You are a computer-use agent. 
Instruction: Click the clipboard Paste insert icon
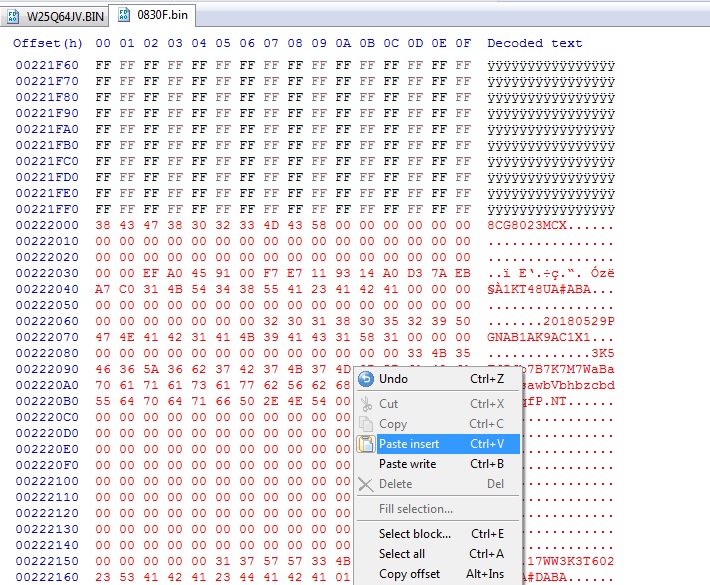click(x=366, y=444)
